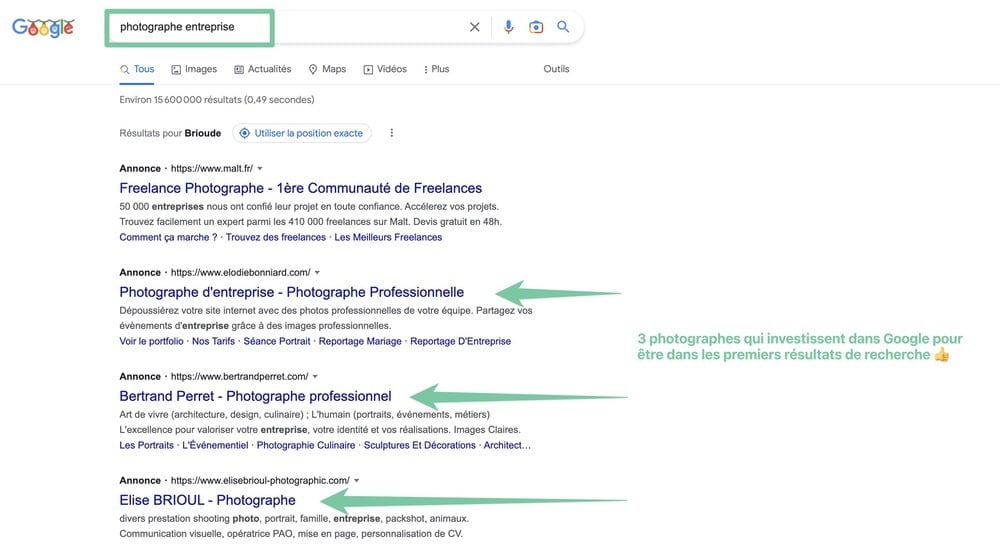The image size is (1000, 557).
Task: Click the 'Reportage D'Entreprise' sitelink
Action: pyautogui.click(x=460, y=341)
